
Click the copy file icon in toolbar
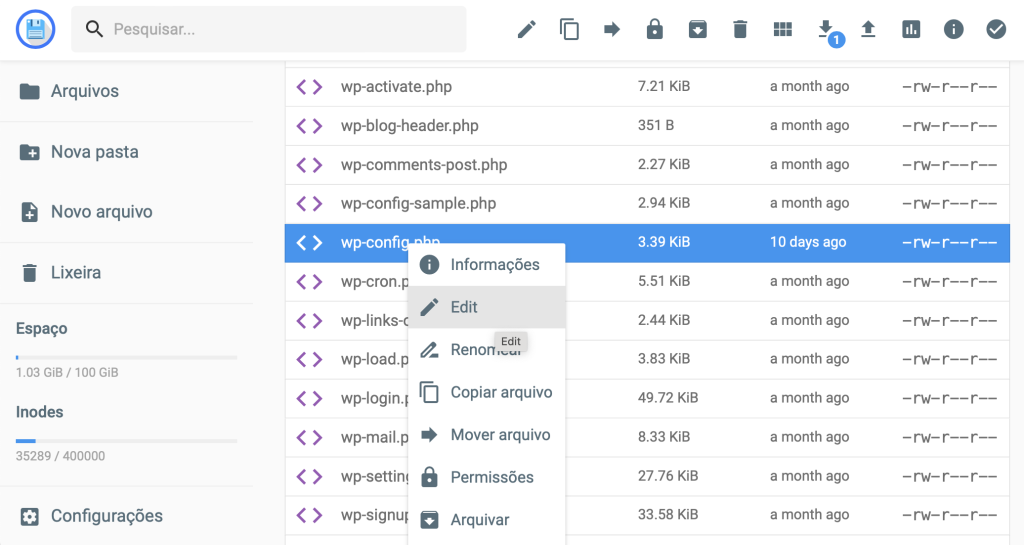[x=569, y=29]
